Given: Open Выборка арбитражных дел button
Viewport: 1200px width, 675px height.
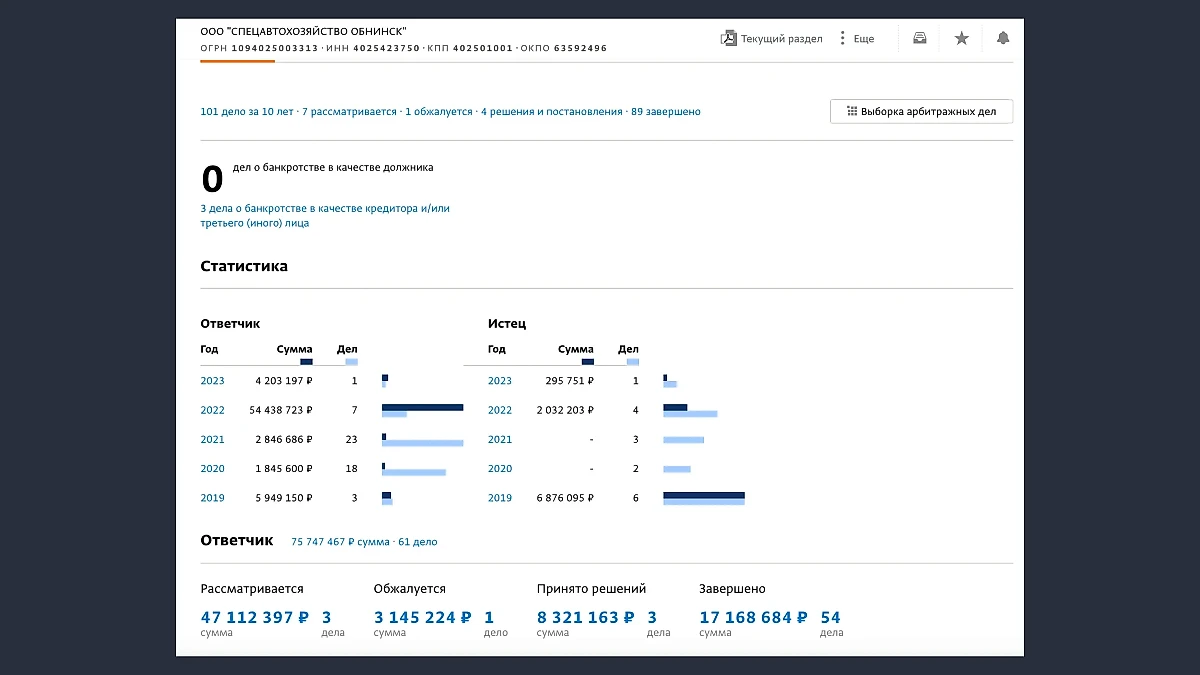Looking at the screenshot, I should pos(921,112).
